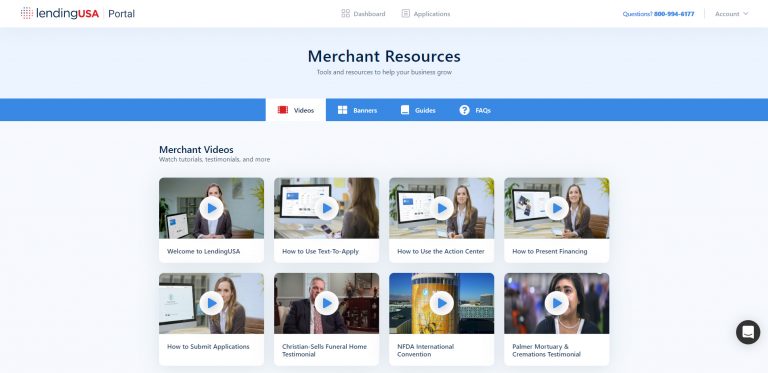768x373 pixels.
Task: Play the How to Present Financing video
Action: point(557,208)
